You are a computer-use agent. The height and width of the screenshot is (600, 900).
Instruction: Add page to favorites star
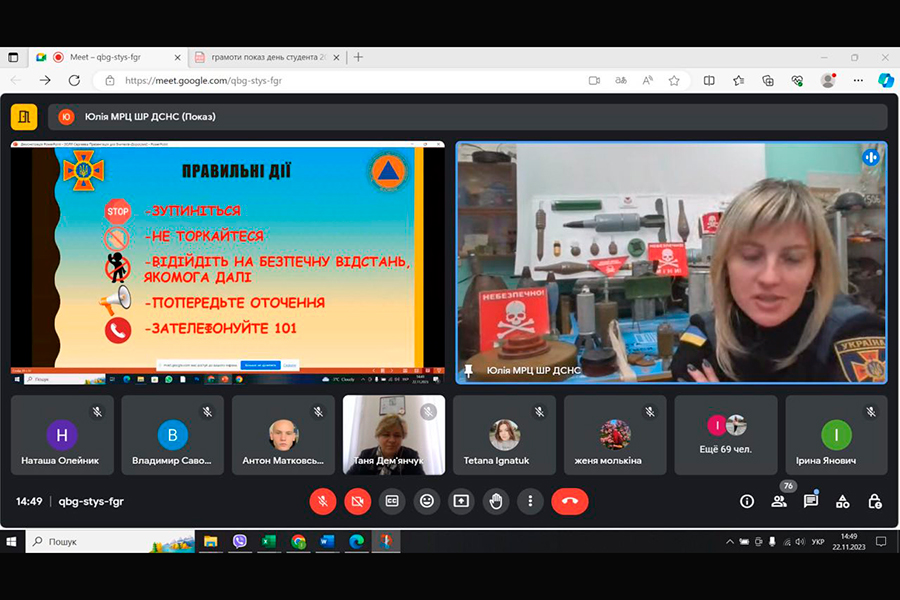pos(674,81)
